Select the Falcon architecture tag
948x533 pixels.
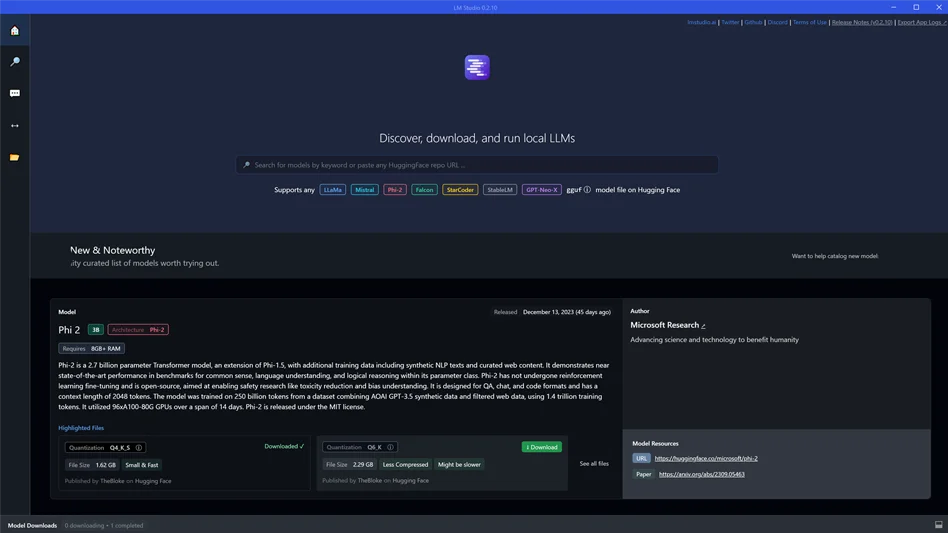(424, 190)
